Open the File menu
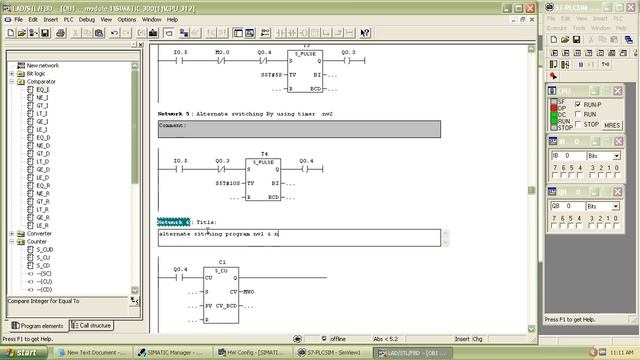This screenshot has height=360, width=640. tap(19, 20)
